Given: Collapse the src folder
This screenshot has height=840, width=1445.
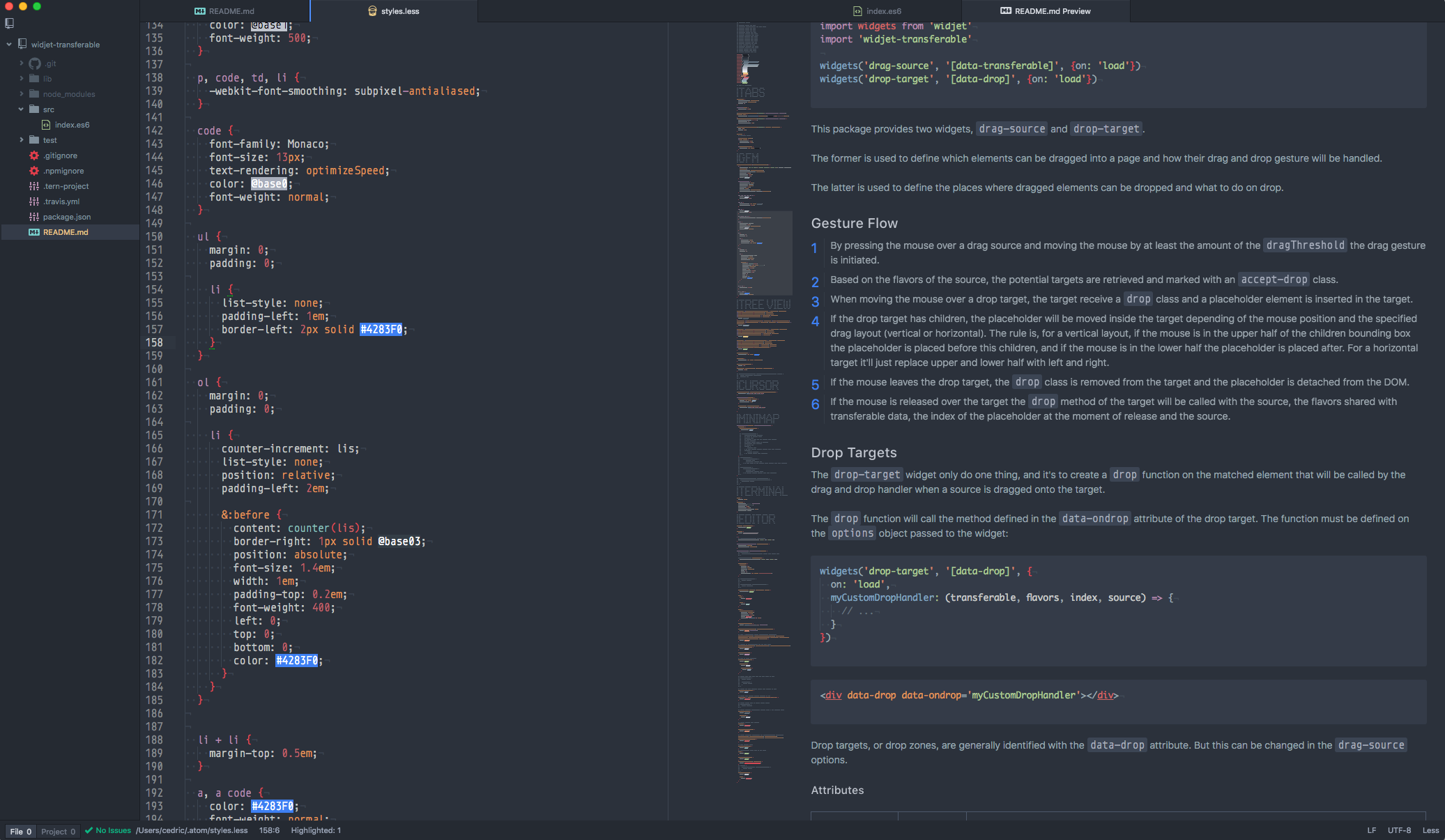Looking at the screenshot, I should click(x=22, y=109).
